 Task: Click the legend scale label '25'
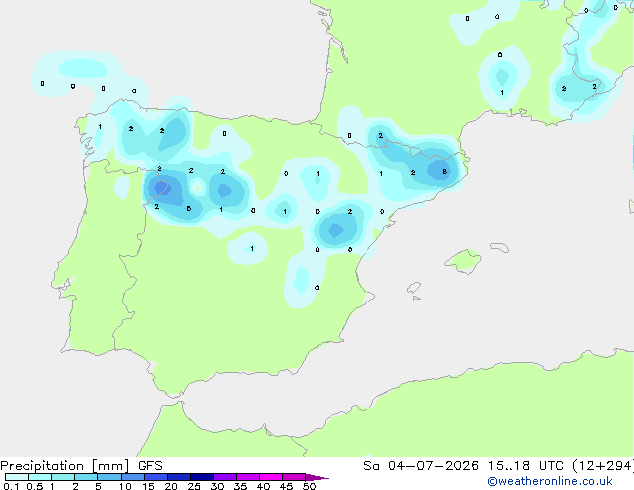[x=194, y=486]
